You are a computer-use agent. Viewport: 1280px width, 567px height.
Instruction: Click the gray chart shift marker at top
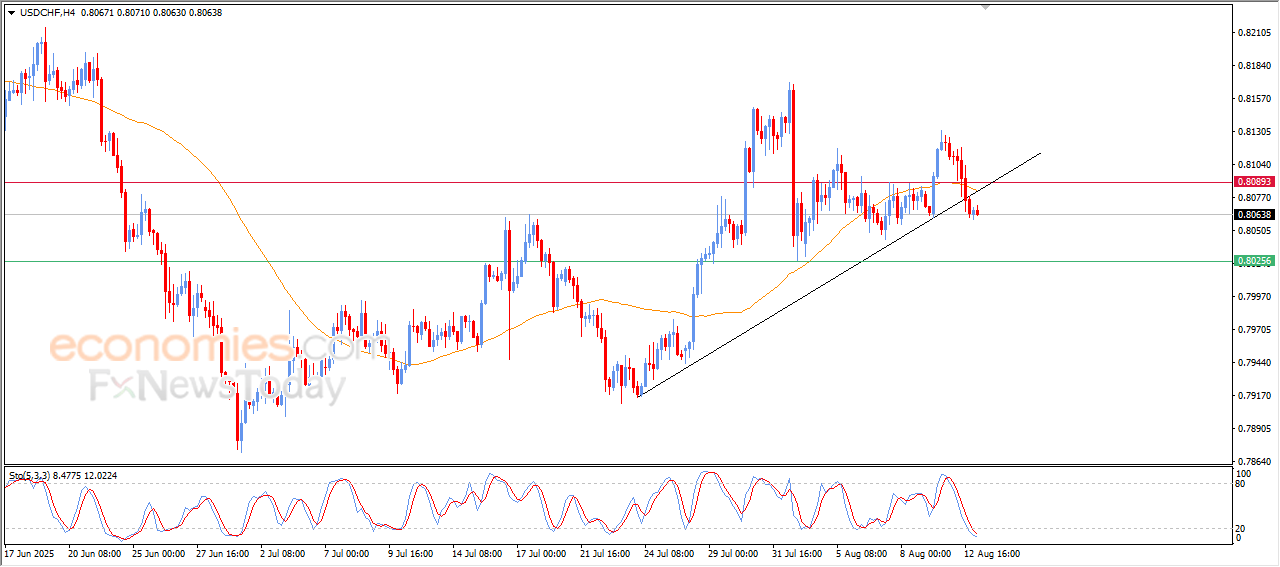pyautogui.click(x=986, y=8)
